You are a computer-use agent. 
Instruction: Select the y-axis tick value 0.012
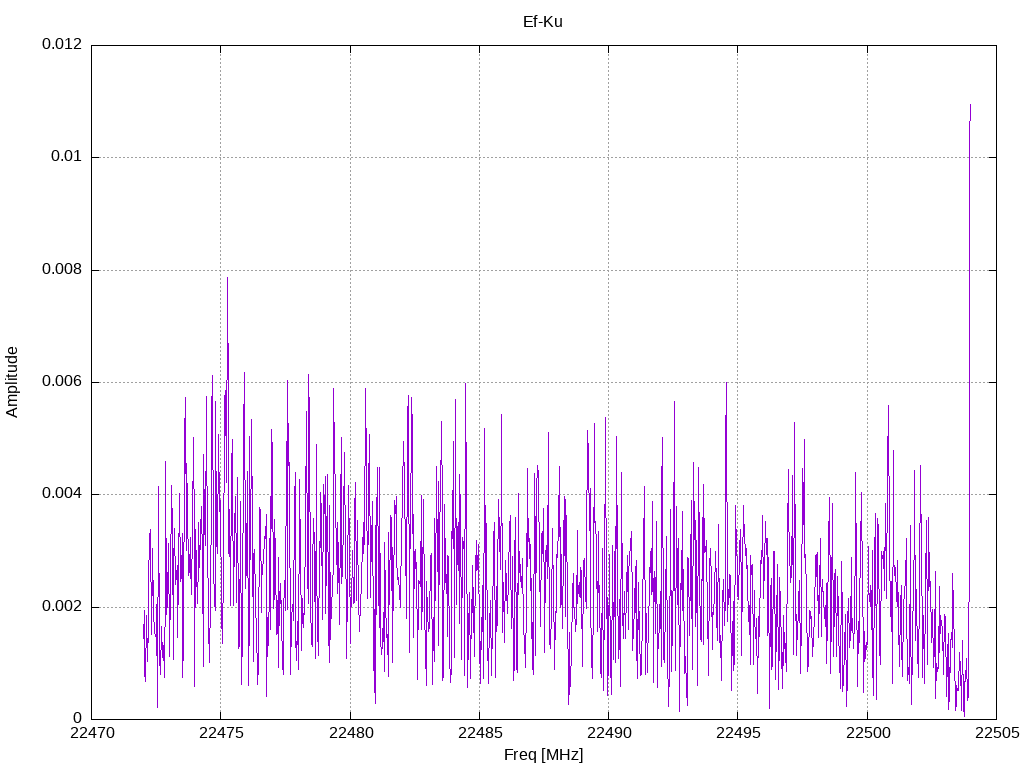(x=62, y=44)
